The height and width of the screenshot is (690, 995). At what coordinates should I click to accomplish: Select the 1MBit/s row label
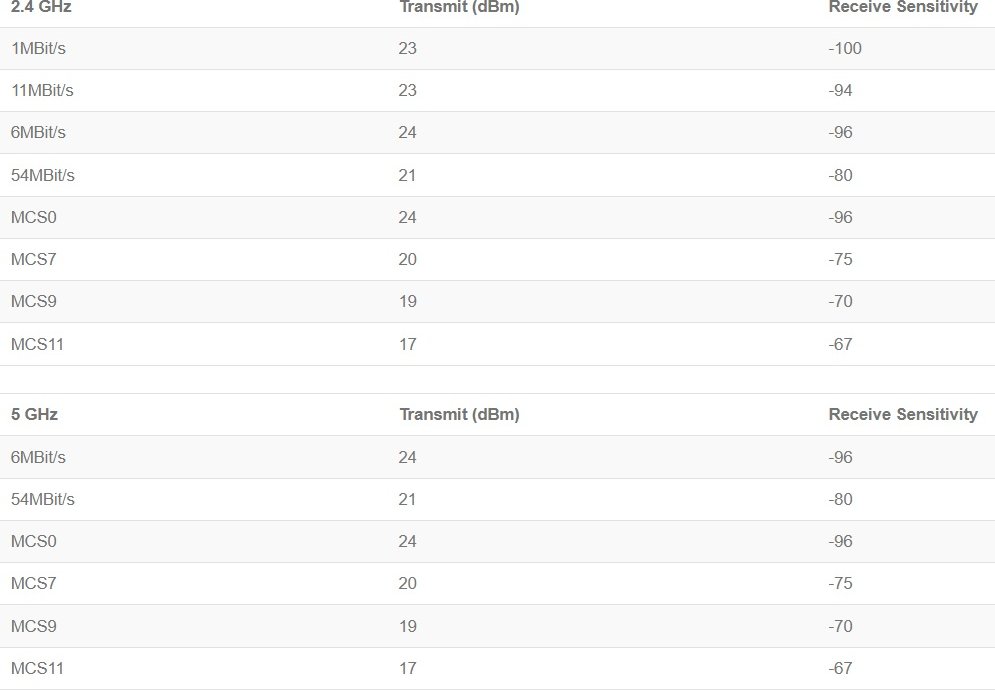[x=38, y=48]
